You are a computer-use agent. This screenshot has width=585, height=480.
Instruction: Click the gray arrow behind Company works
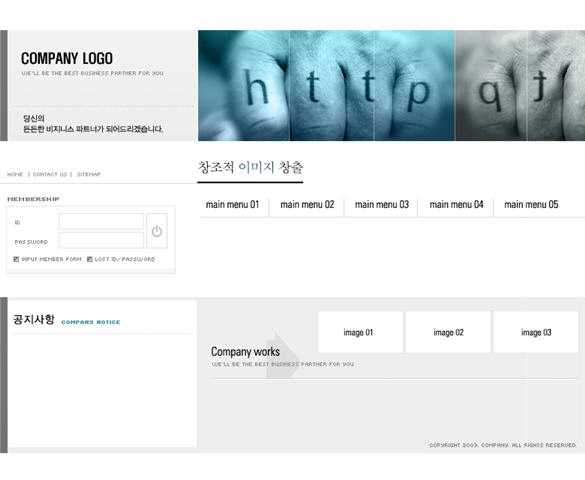[x=283, y=354]
